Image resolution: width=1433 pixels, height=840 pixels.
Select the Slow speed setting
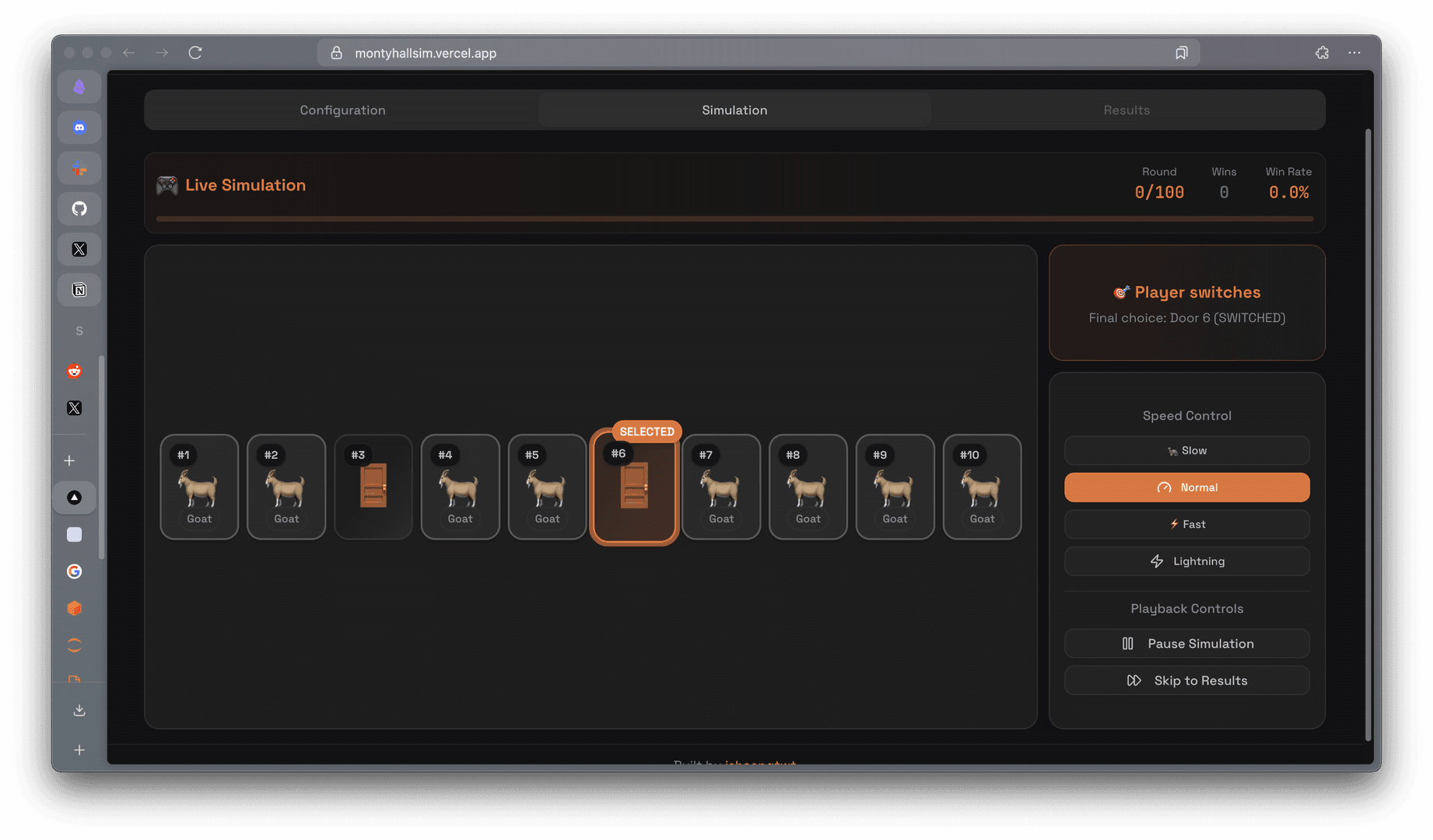[1186, 450]
